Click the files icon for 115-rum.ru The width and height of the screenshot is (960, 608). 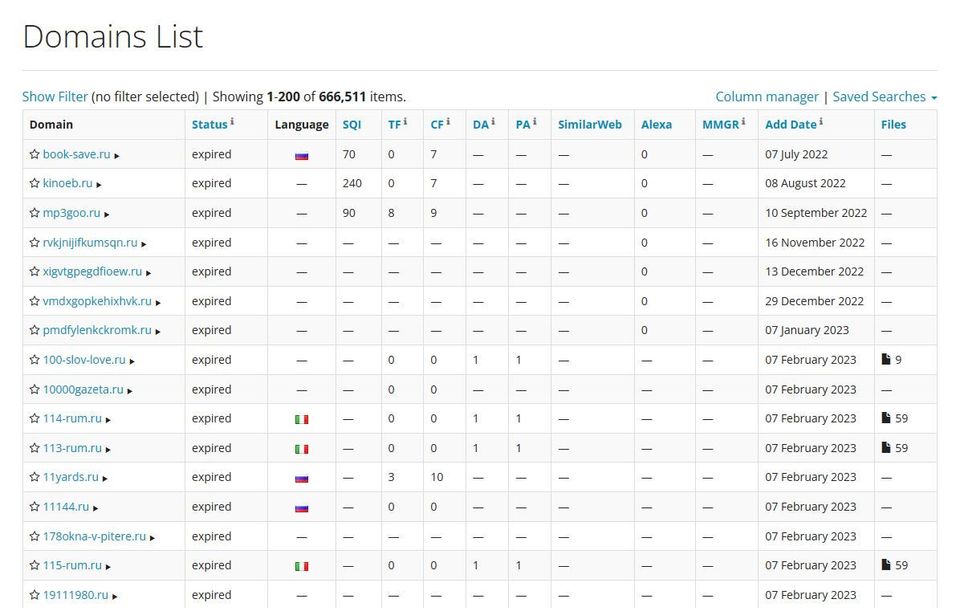click(885, 565)
